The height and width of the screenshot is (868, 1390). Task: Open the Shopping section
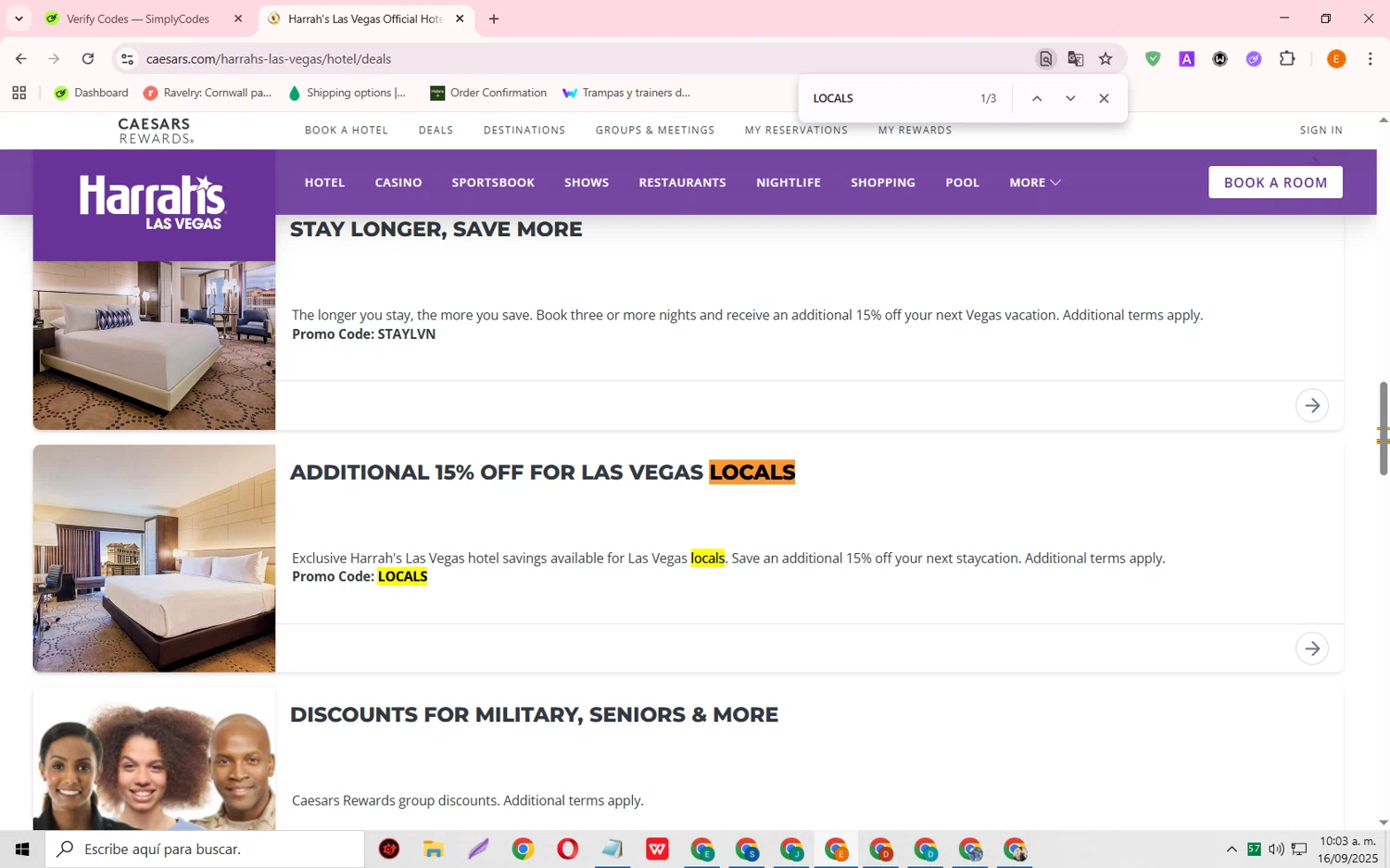tap(883, 182)
